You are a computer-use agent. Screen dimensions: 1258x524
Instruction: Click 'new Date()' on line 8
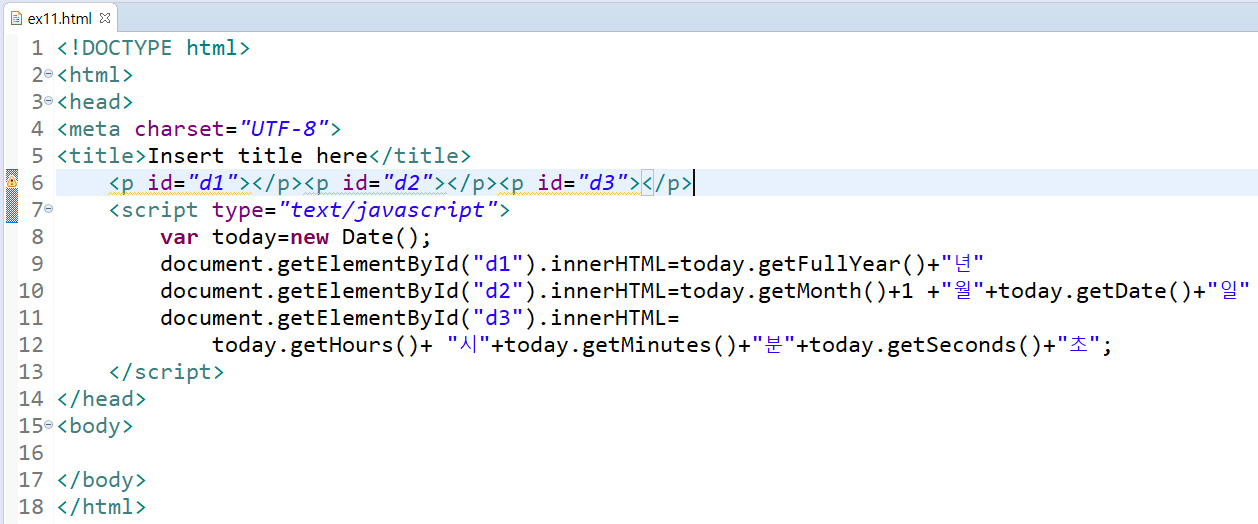click(x=354, y=236)
